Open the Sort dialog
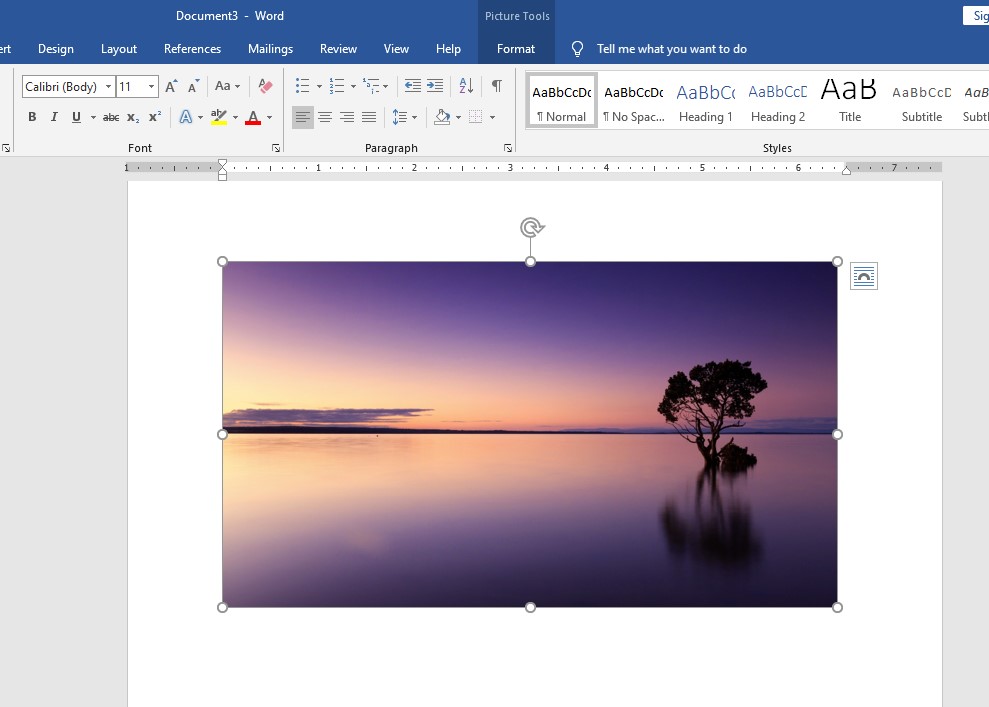The width and height of the screenshot is (989, 707). 464,86
